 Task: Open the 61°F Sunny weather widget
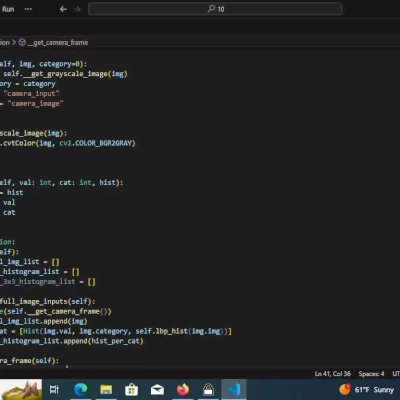pos(367,389)
